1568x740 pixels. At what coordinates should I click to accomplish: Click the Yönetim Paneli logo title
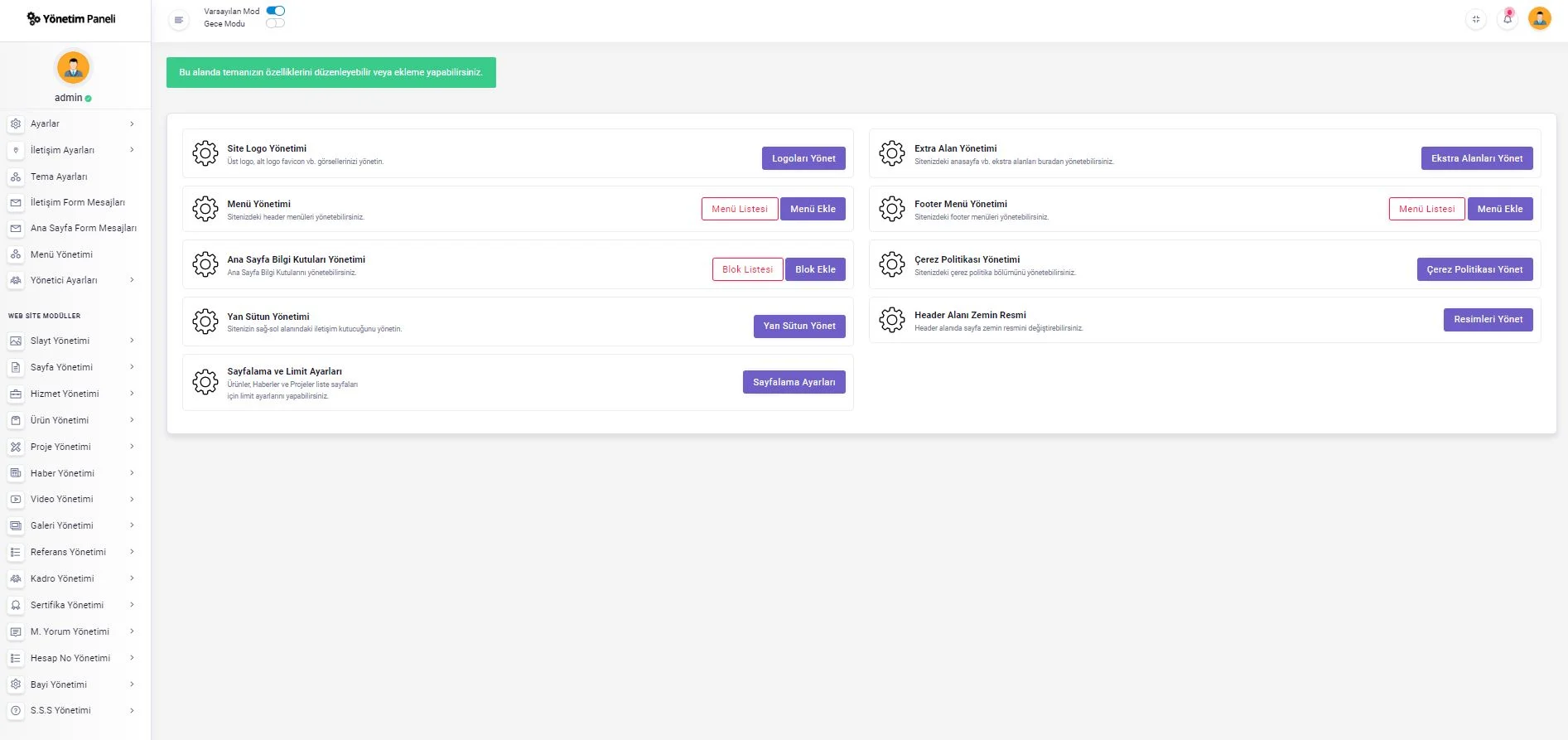coord(71,18)
